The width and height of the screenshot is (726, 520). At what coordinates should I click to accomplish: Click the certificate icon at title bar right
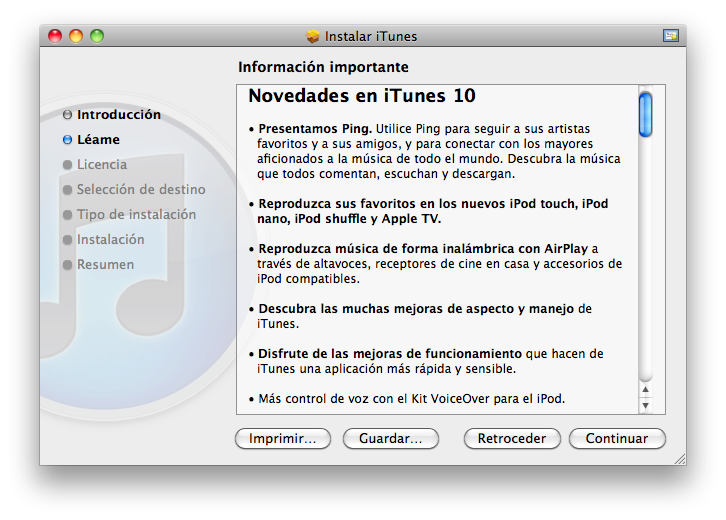pyautogui.click(x=670, y=36)
